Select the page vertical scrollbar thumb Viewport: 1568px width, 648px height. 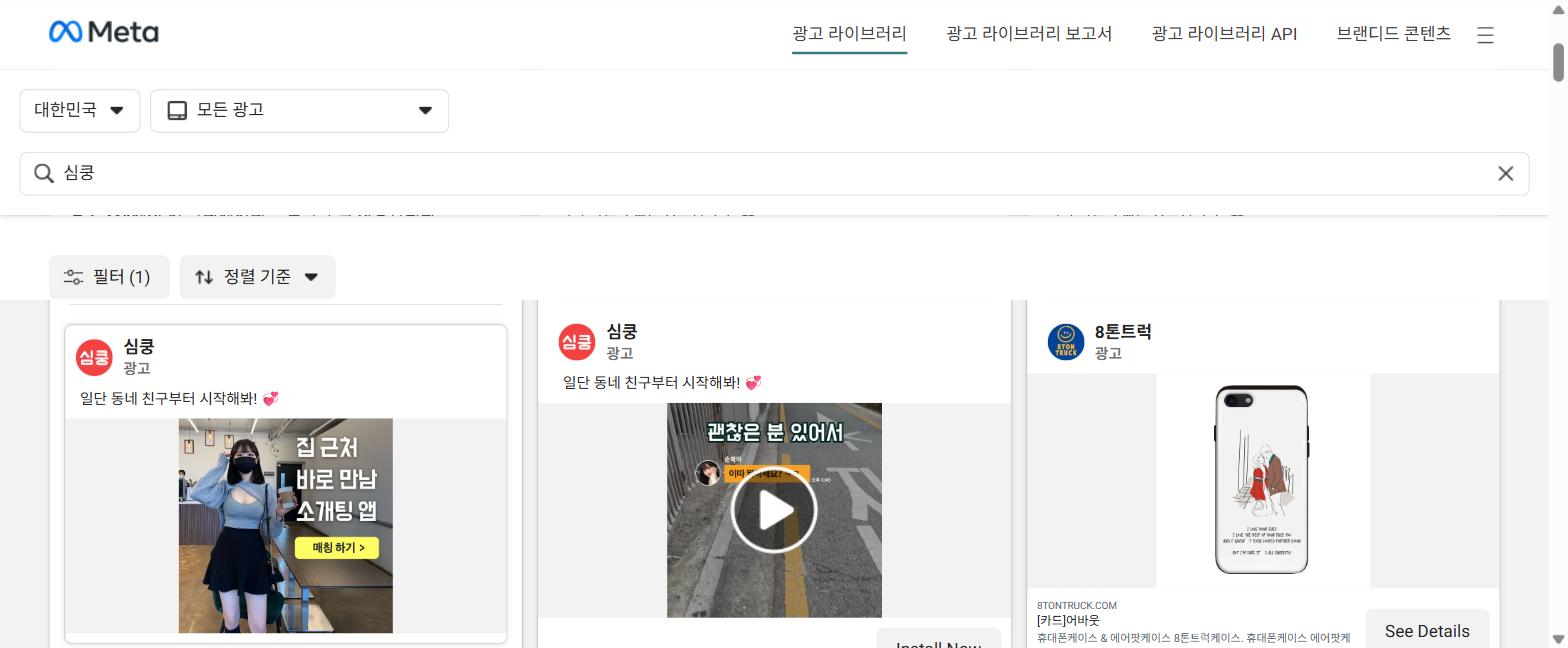1558,63
